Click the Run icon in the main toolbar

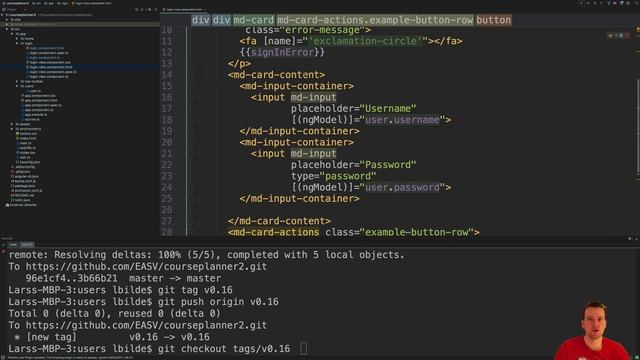(588, 3)
